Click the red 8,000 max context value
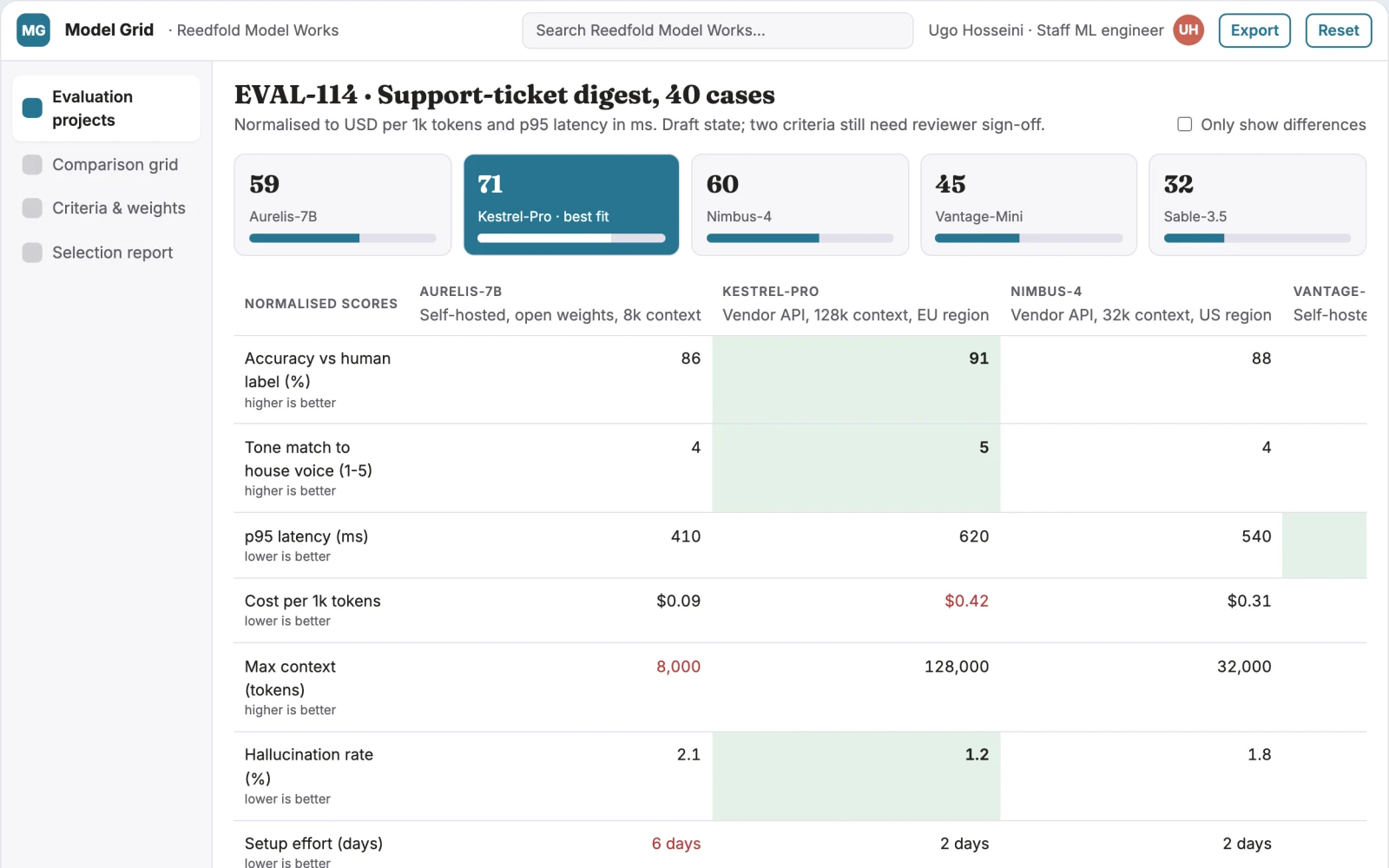1389x868 pixels. coord(678,667)
